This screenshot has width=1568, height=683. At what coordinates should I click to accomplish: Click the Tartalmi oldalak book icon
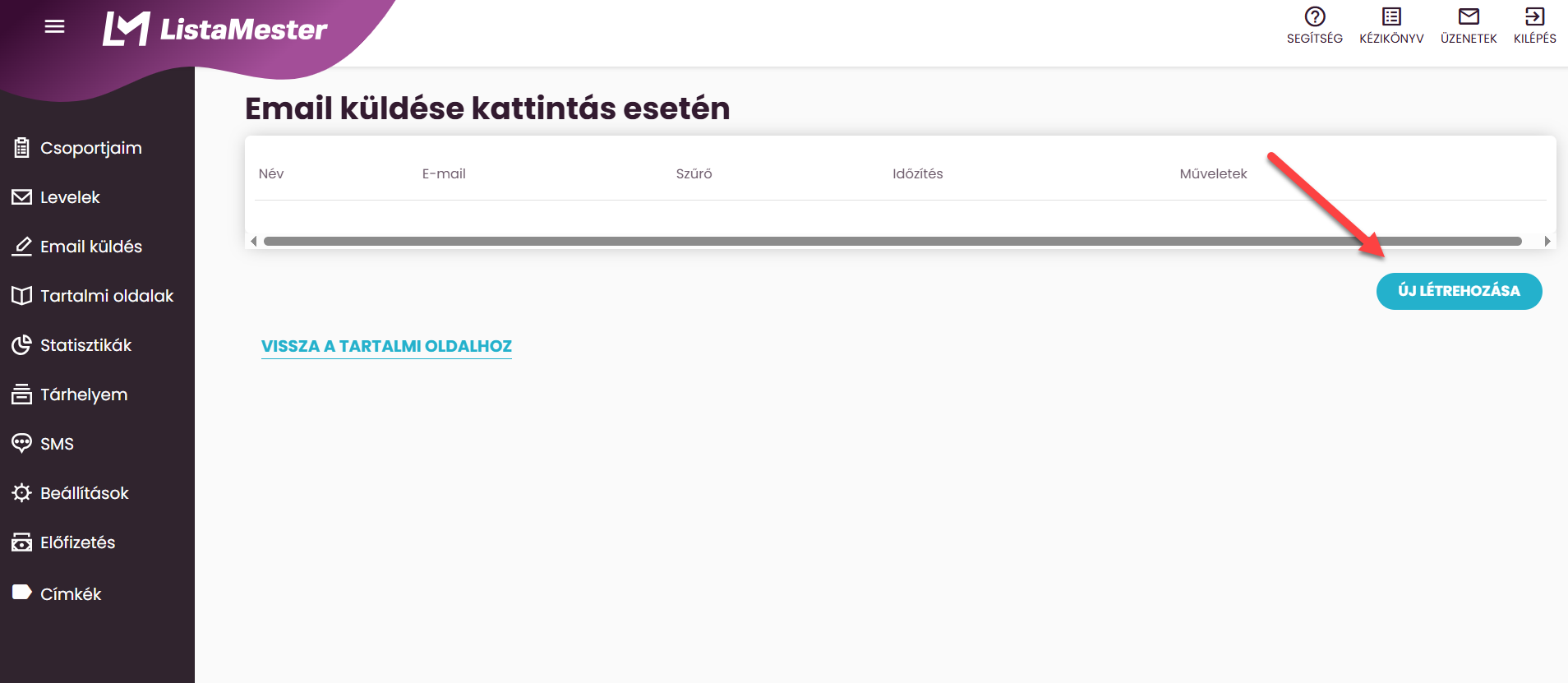click(x=22, y=296)
